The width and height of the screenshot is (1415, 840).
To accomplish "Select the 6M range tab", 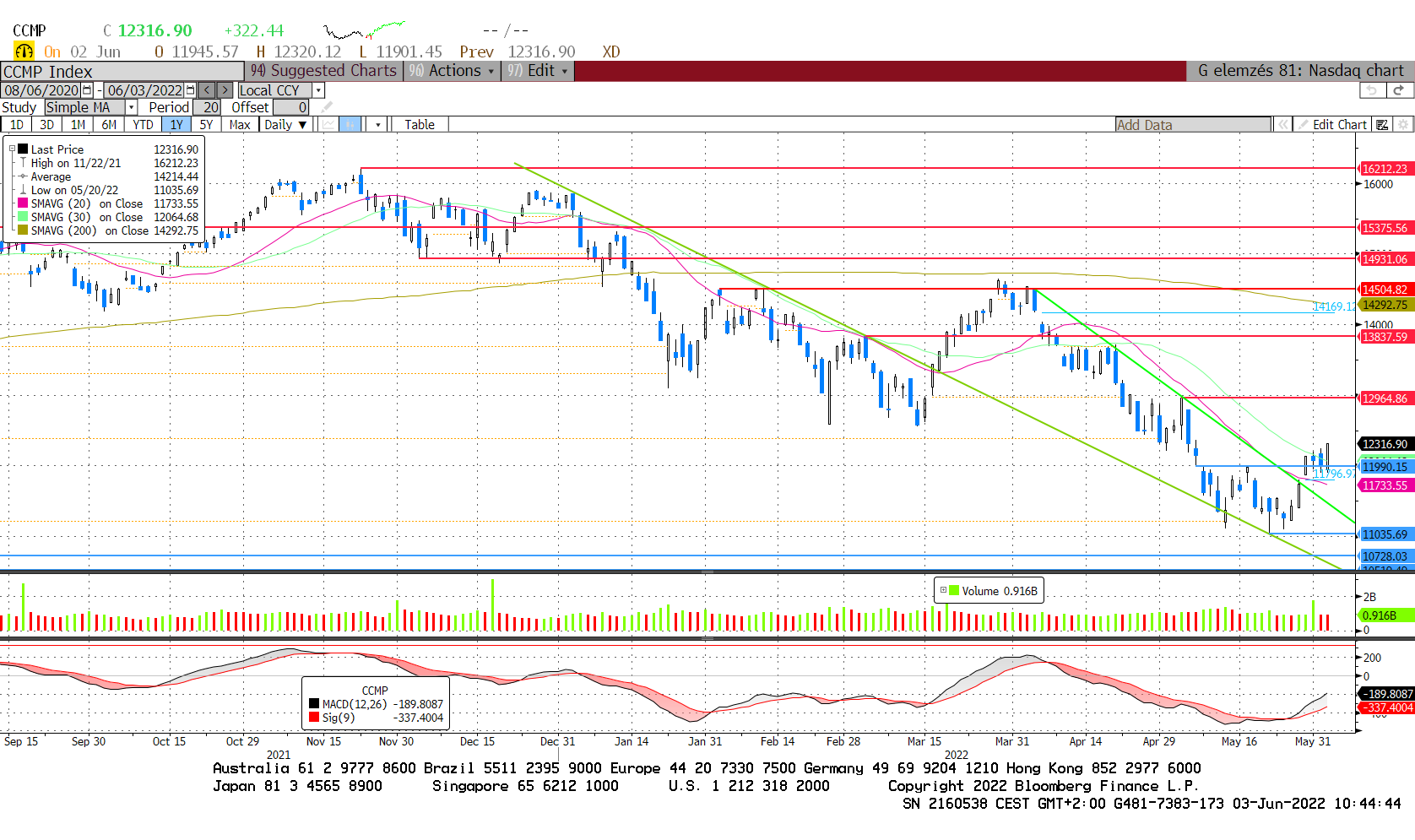I will point(109,125).
